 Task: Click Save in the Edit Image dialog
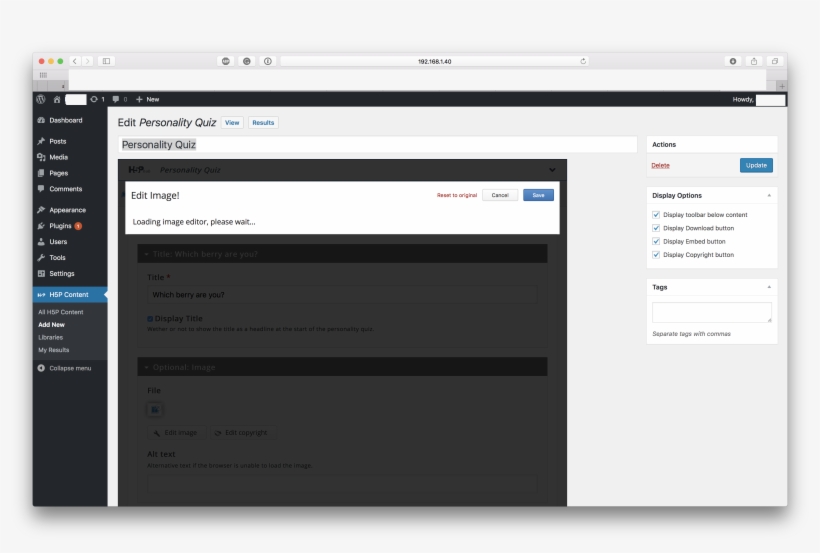[538, 195]
